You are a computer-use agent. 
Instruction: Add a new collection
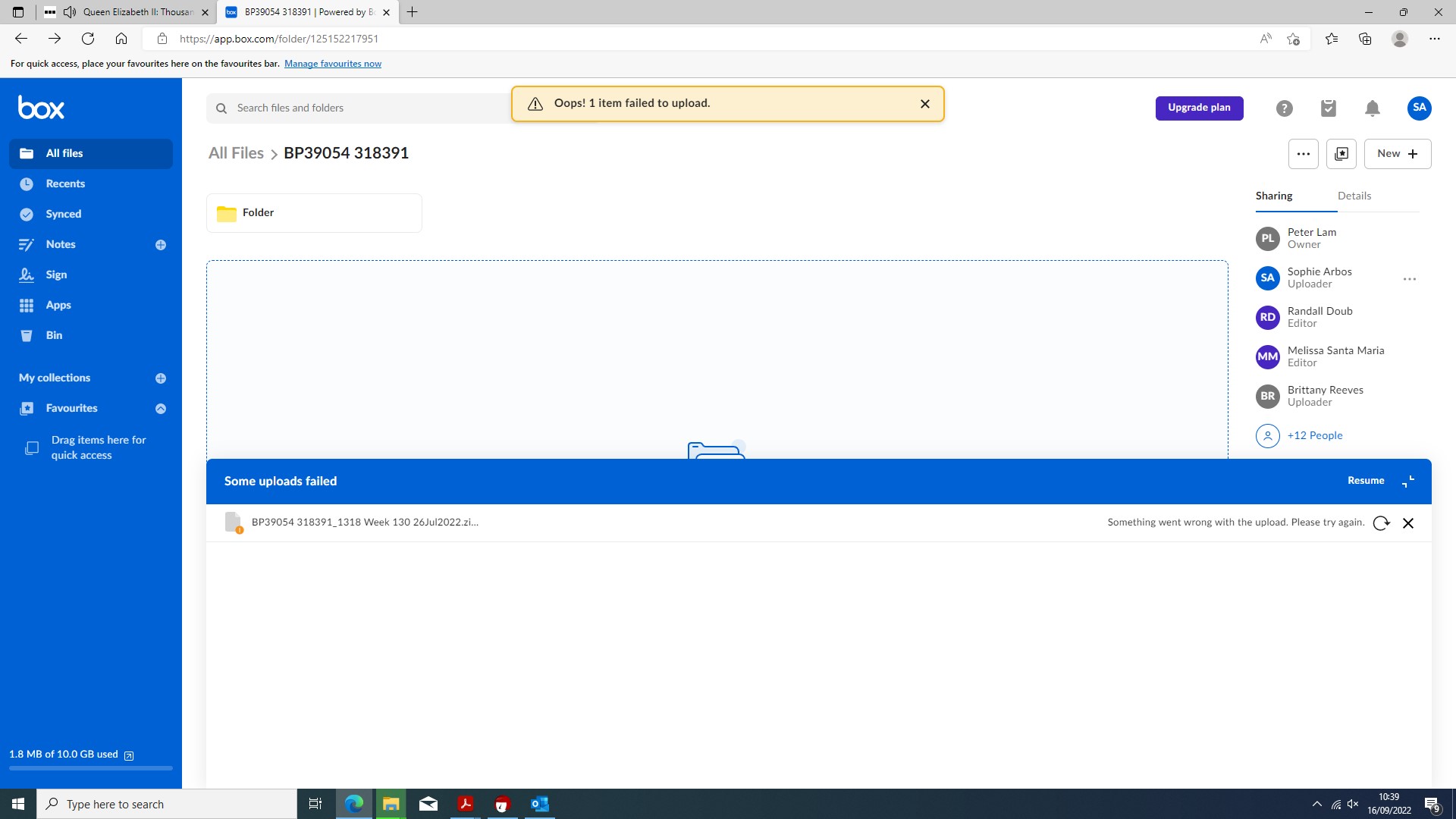(x=161, y=378)
